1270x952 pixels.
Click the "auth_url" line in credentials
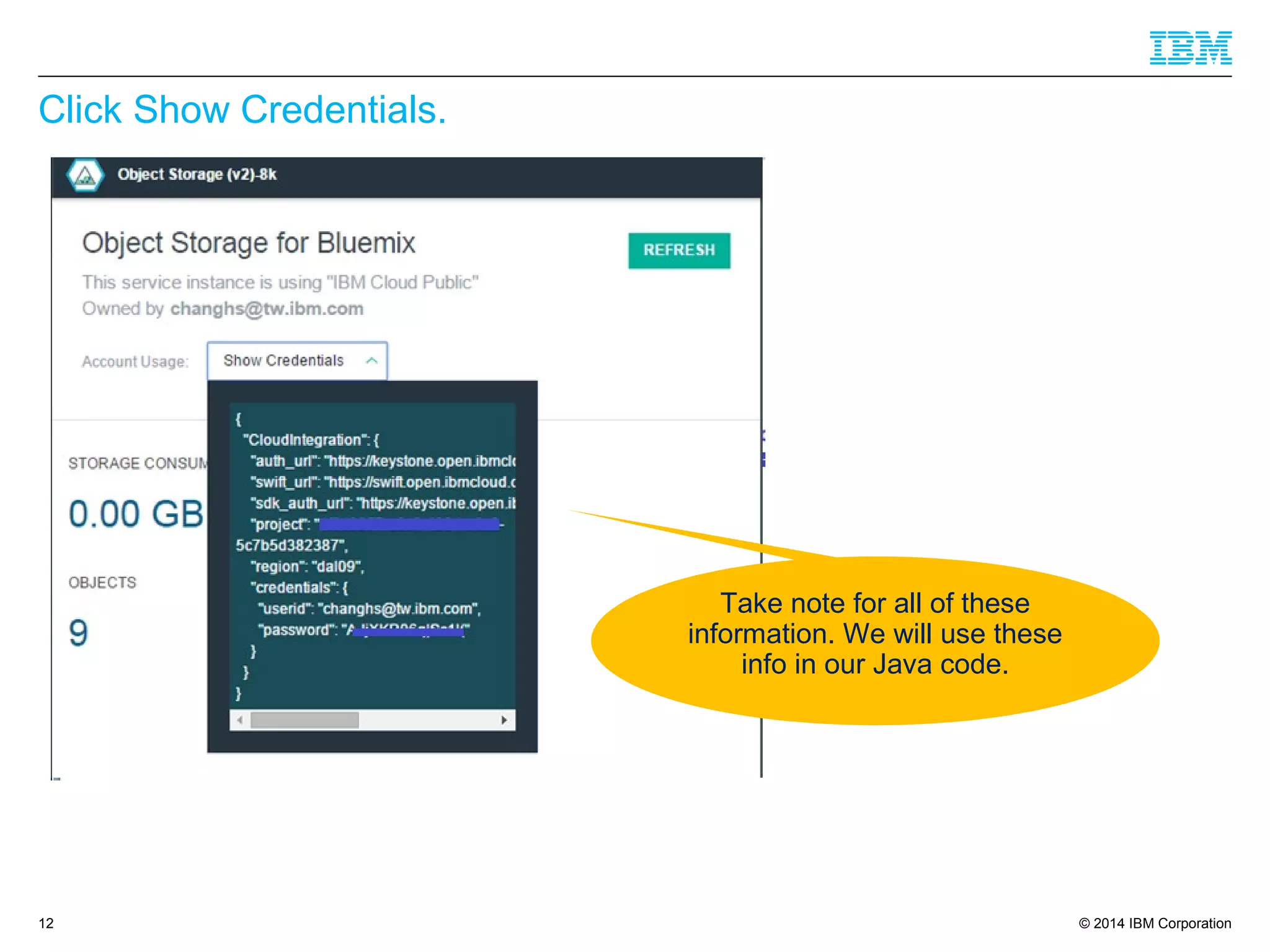click(383, 461)
